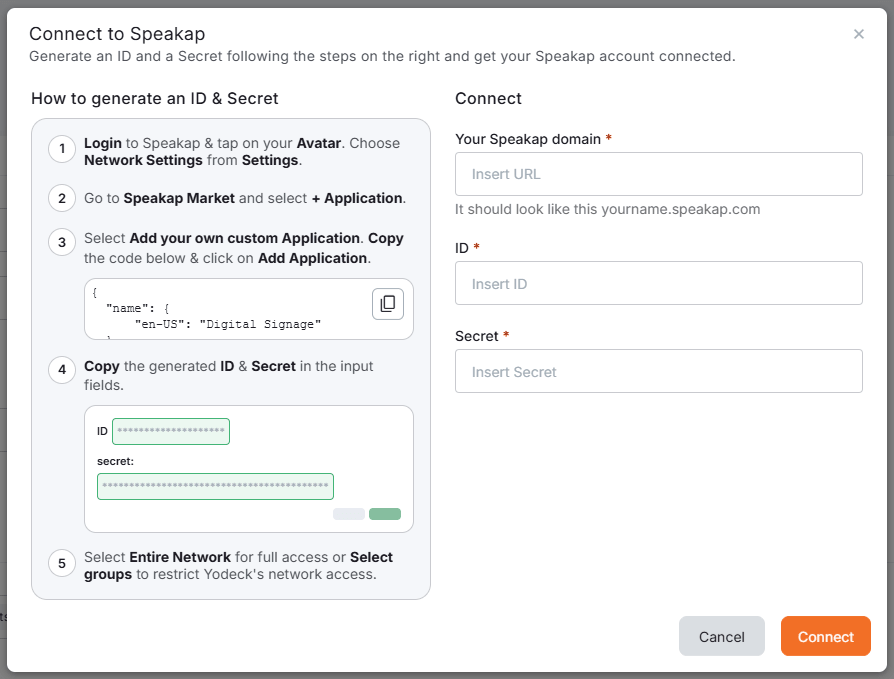Click the 'How to generate an ID & Secret' heading

(x=155, y=99)
